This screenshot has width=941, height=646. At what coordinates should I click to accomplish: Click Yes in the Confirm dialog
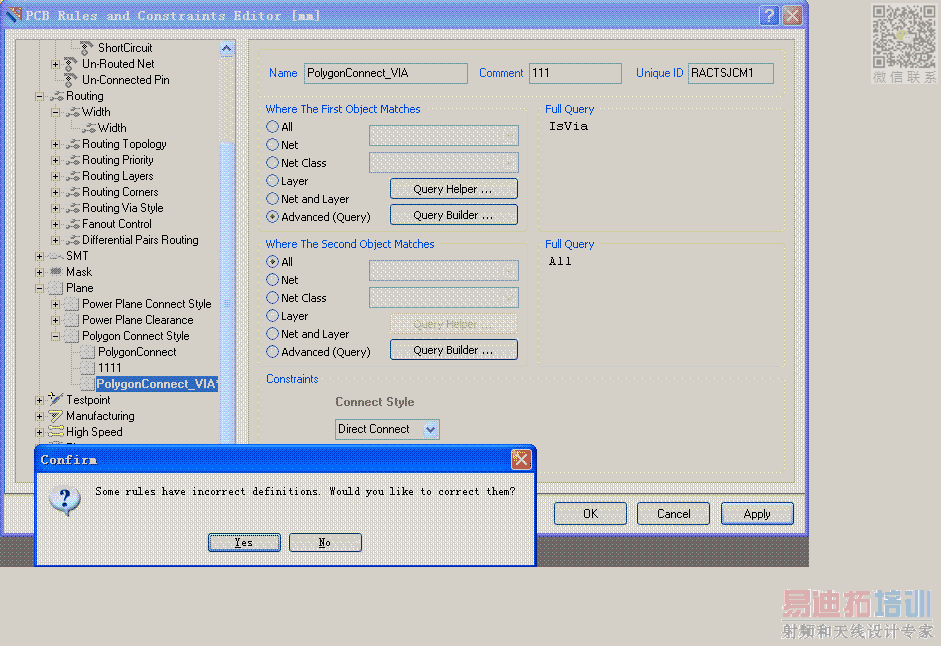(x=244, y=542)
